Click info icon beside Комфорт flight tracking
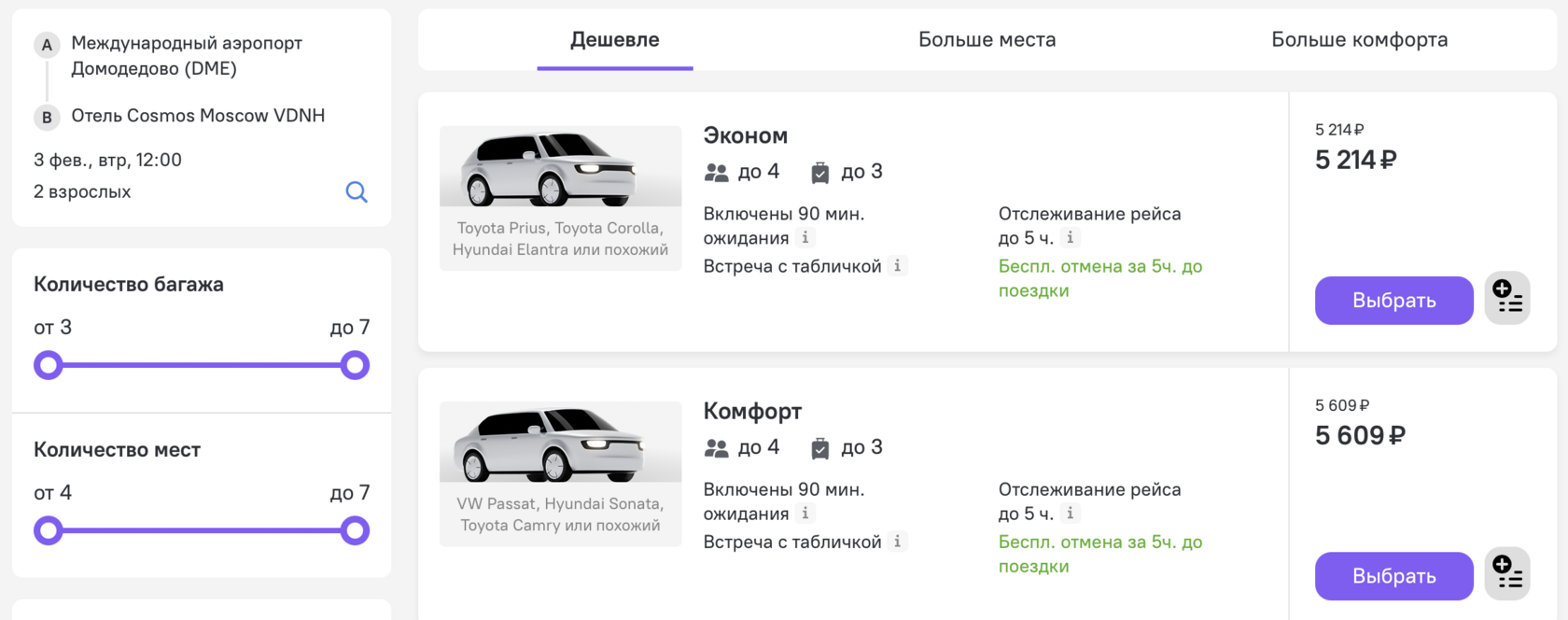The width and height of the screenshot is (1568, 620). (1071, 514)
